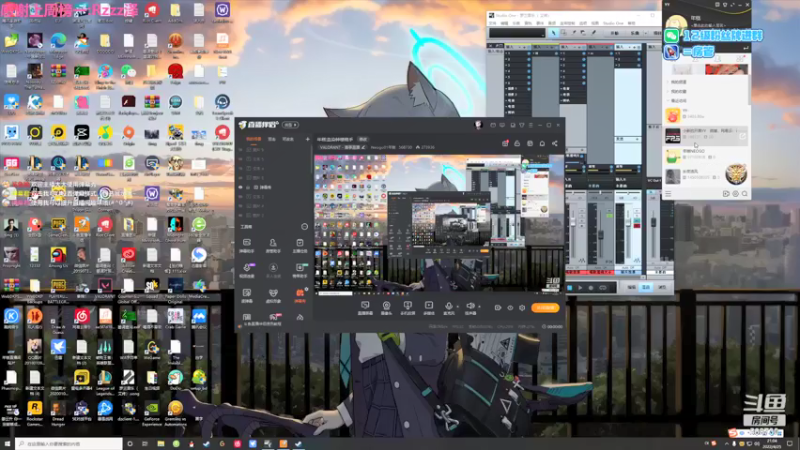Viewport: 800px width, 450px height.
Task: Open mode dropdown pill beside streaming app logo
Action: click(x=291, y=125)
